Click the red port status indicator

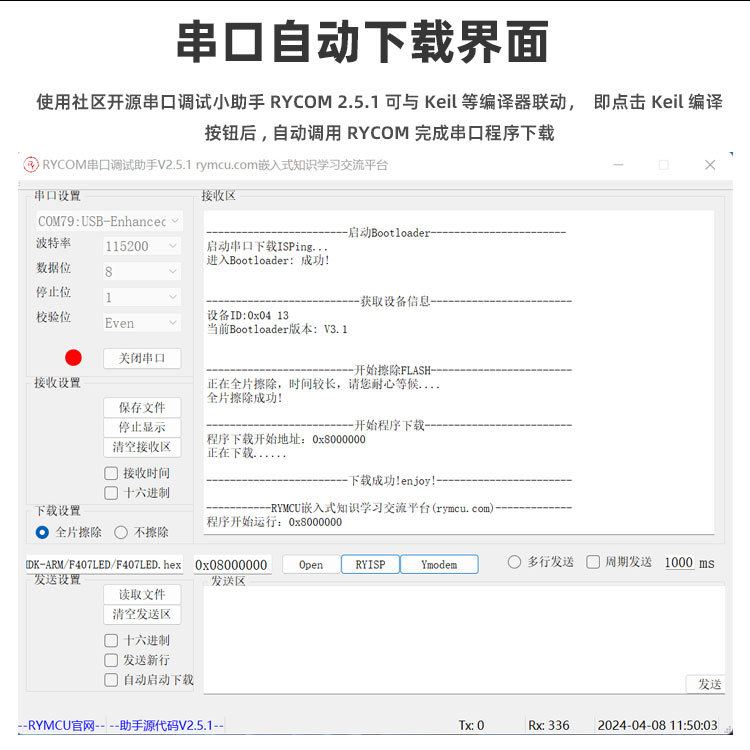click(73, 357)
